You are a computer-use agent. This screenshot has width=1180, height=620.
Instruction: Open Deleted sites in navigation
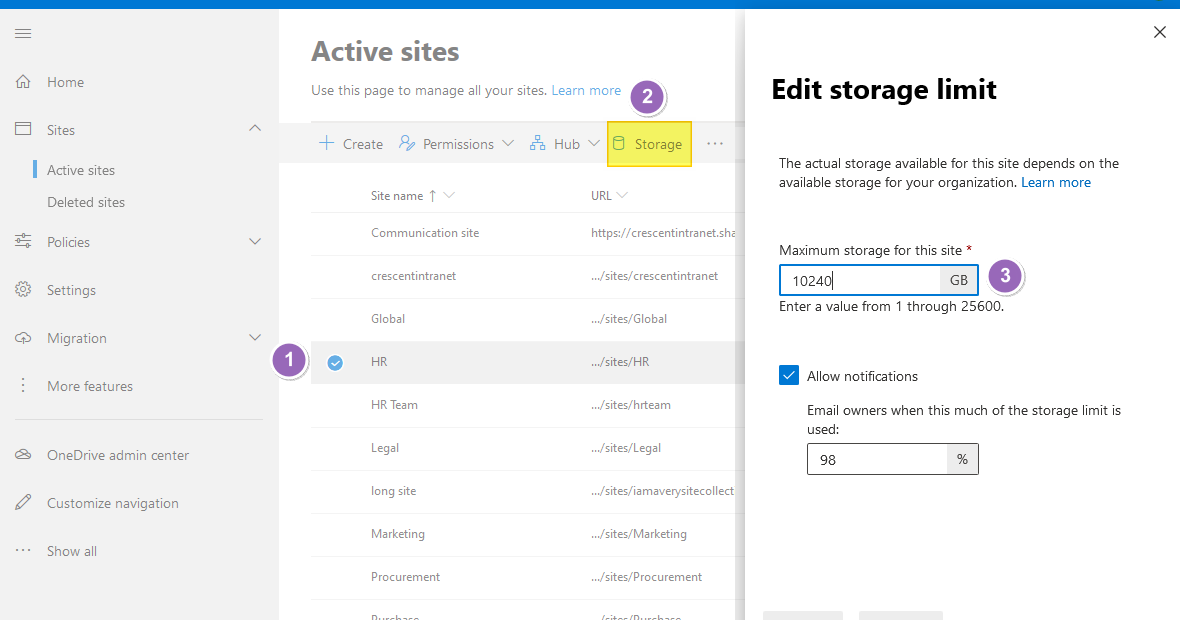(86, 202)
